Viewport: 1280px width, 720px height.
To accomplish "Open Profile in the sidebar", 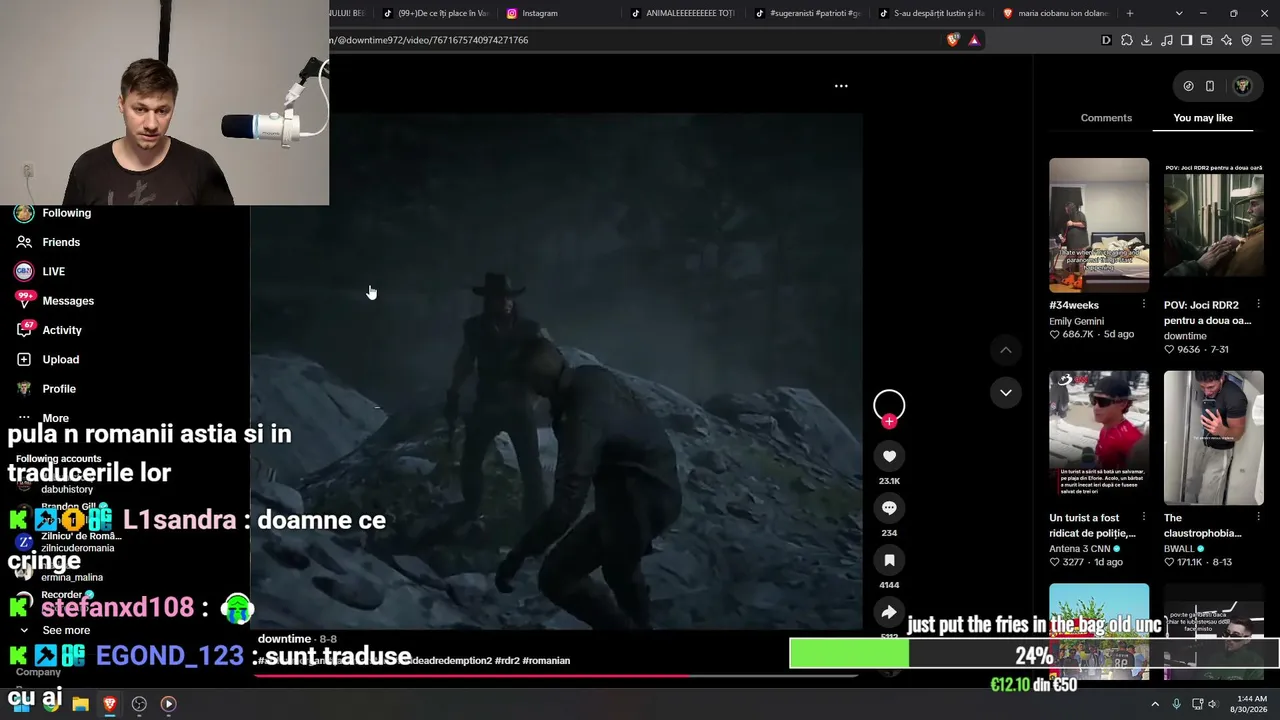I will pyautogui.click(x=59, y=388).
